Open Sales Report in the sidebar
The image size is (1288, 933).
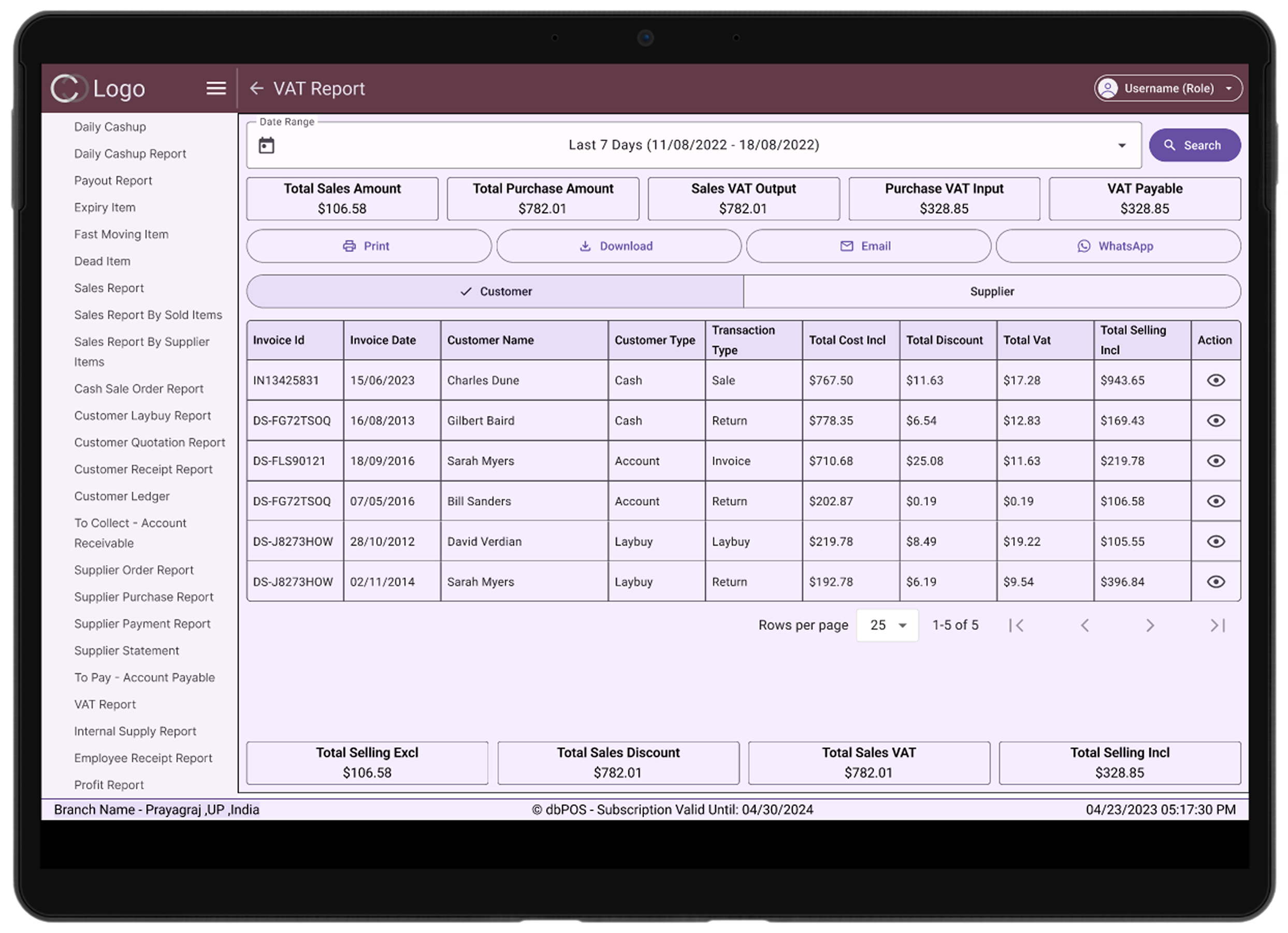click(109, 288)
